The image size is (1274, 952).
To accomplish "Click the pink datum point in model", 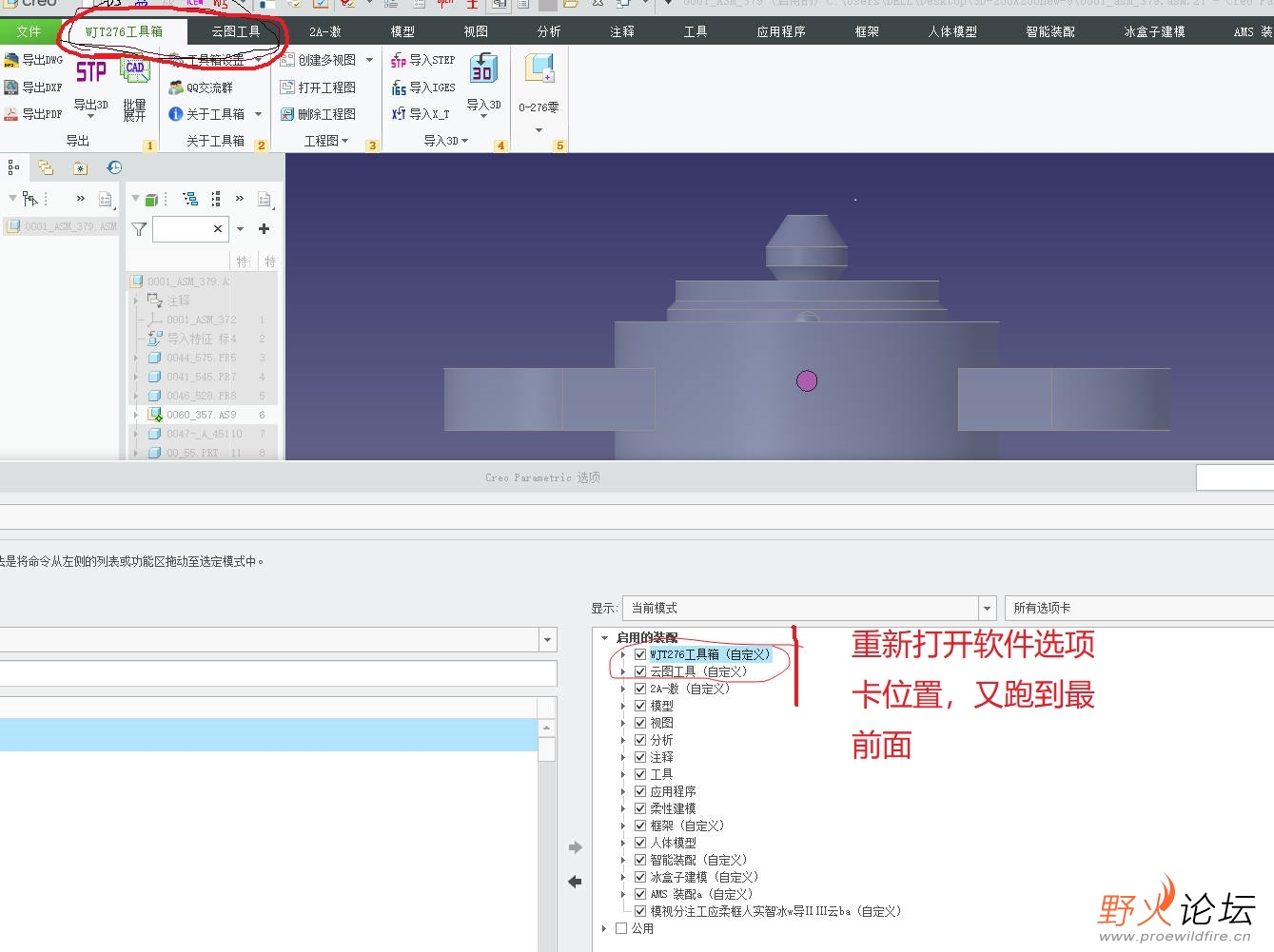I will pos(806,380).
